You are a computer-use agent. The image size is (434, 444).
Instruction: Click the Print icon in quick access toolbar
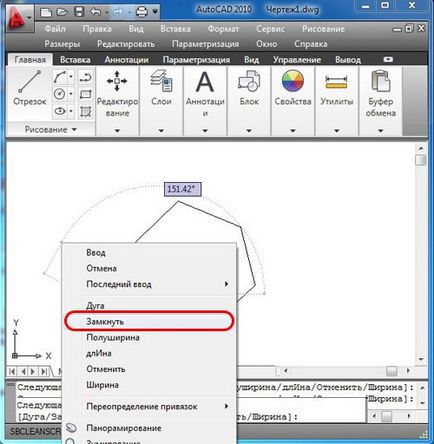click(x=142, y=12)
